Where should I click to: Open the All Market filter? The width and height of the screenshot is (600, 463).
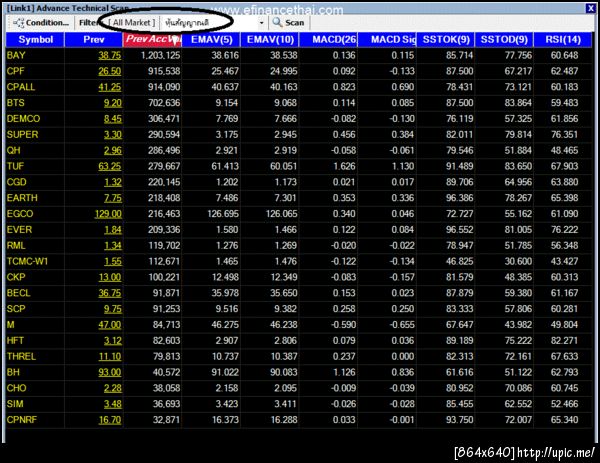pos(132,23)
